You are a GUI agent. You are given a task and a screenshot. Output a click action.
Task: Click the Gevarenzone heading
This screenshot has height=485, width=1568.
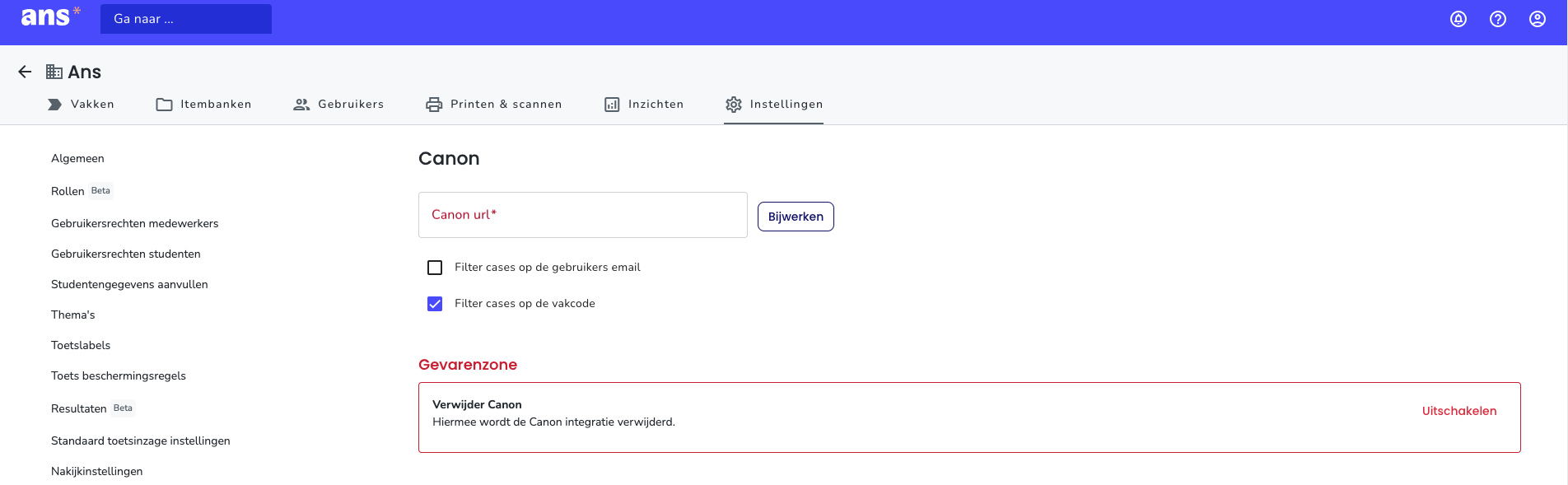click(468, 365)
